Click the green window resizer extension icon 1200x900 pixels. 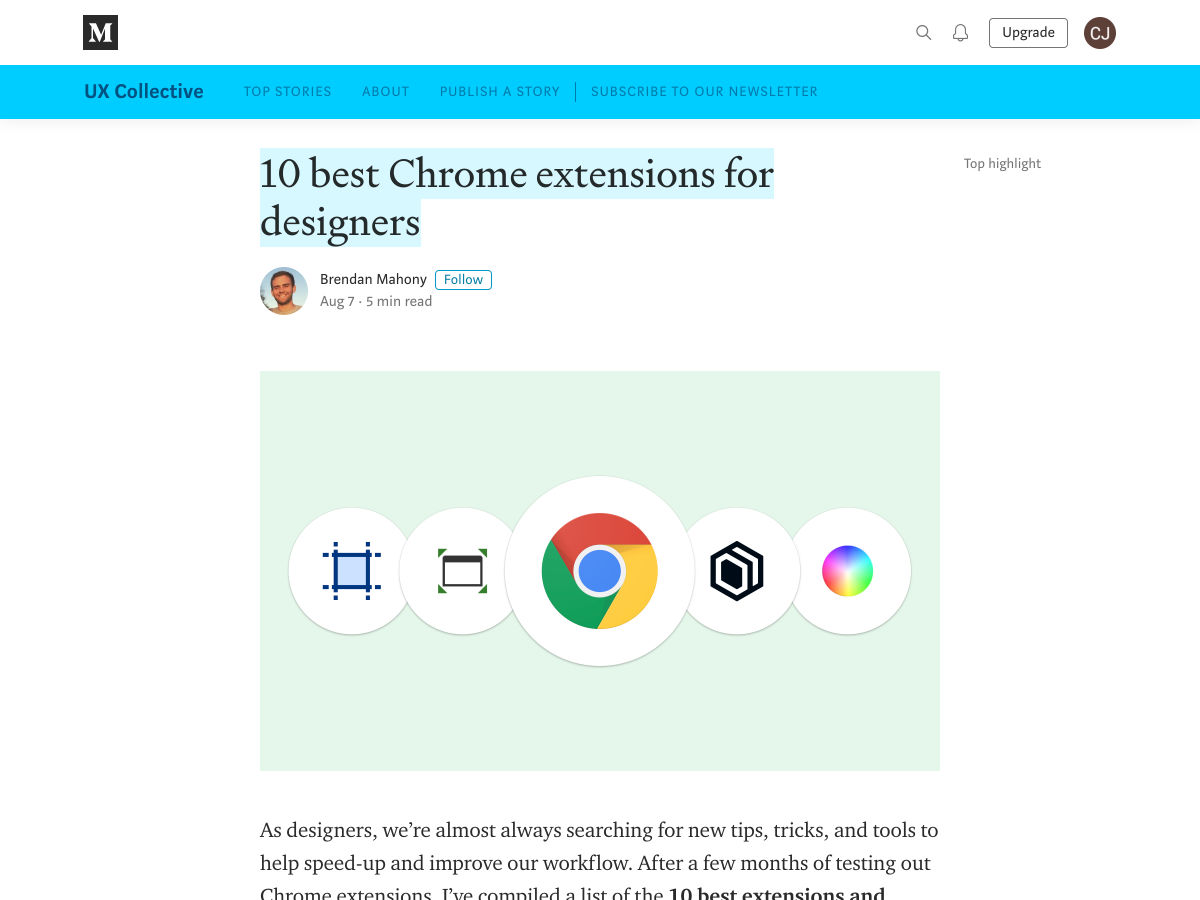[x=462, y=571]
